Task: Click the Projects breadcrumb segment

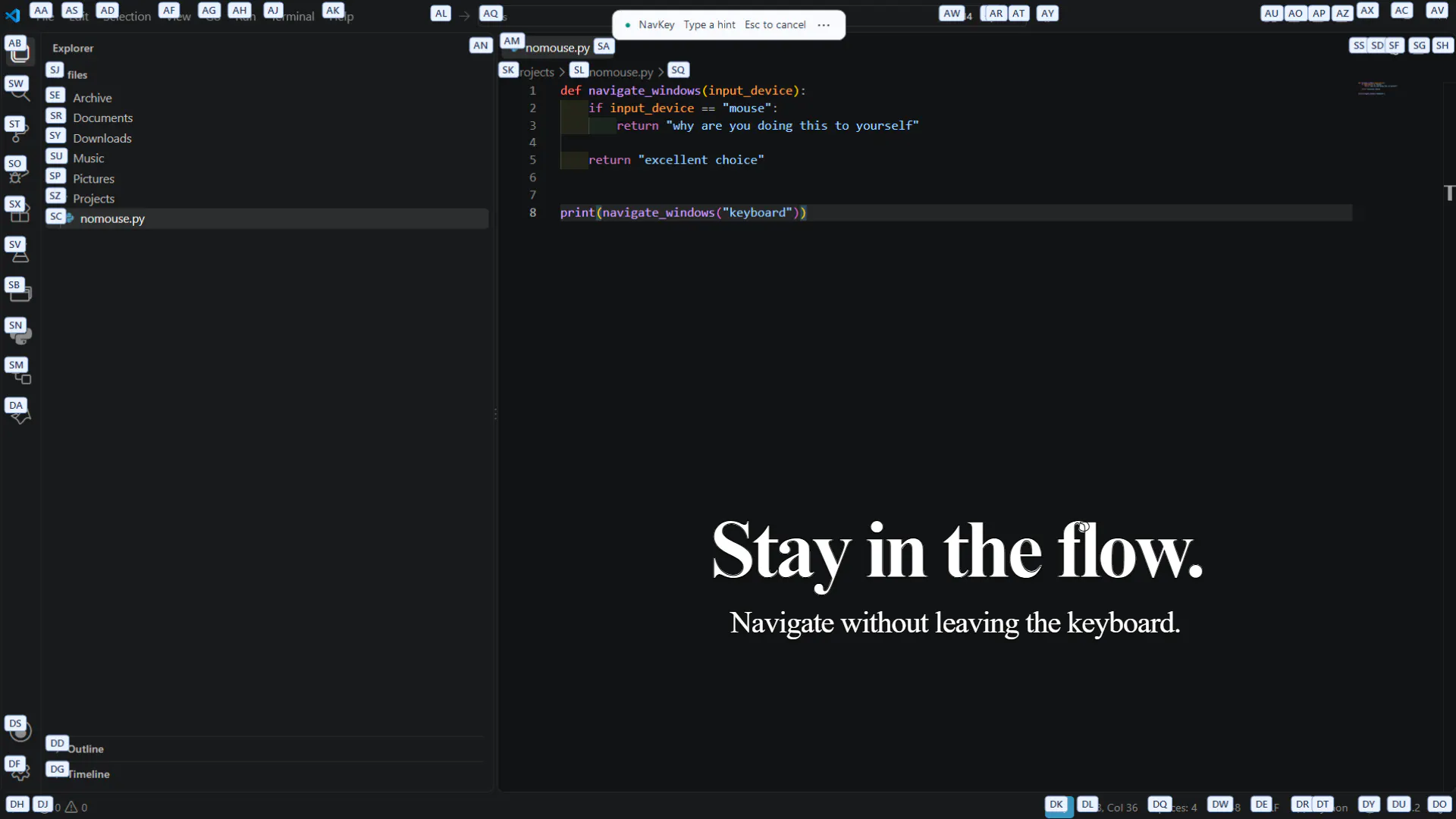Action: click(x=529, y=72)
